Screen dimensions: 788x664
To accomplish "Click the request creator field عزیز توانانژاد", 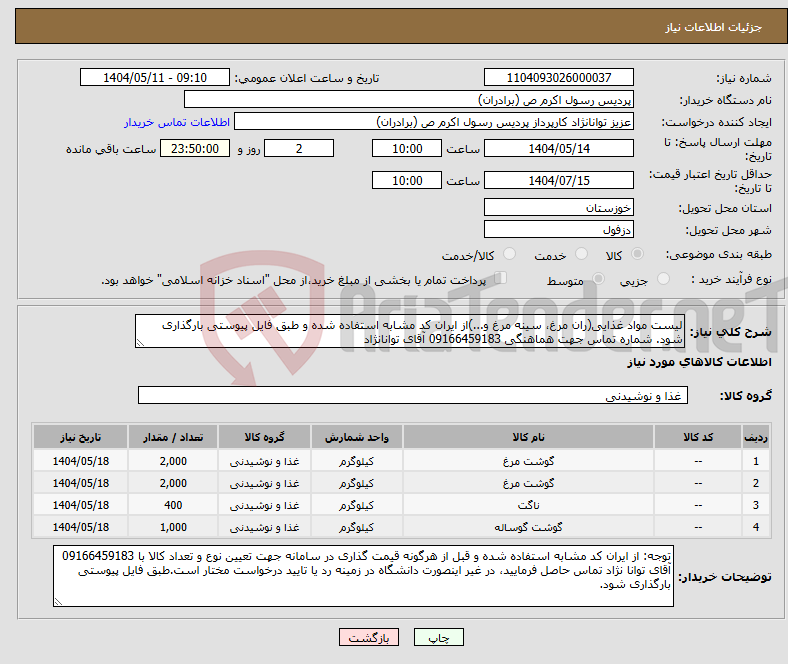I will (x=434, y=122).
